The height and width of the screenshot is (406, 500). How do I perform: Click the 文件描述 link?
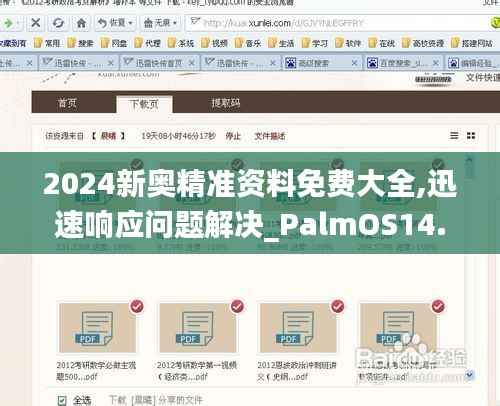pyautogui.click(x=270, y=136)
